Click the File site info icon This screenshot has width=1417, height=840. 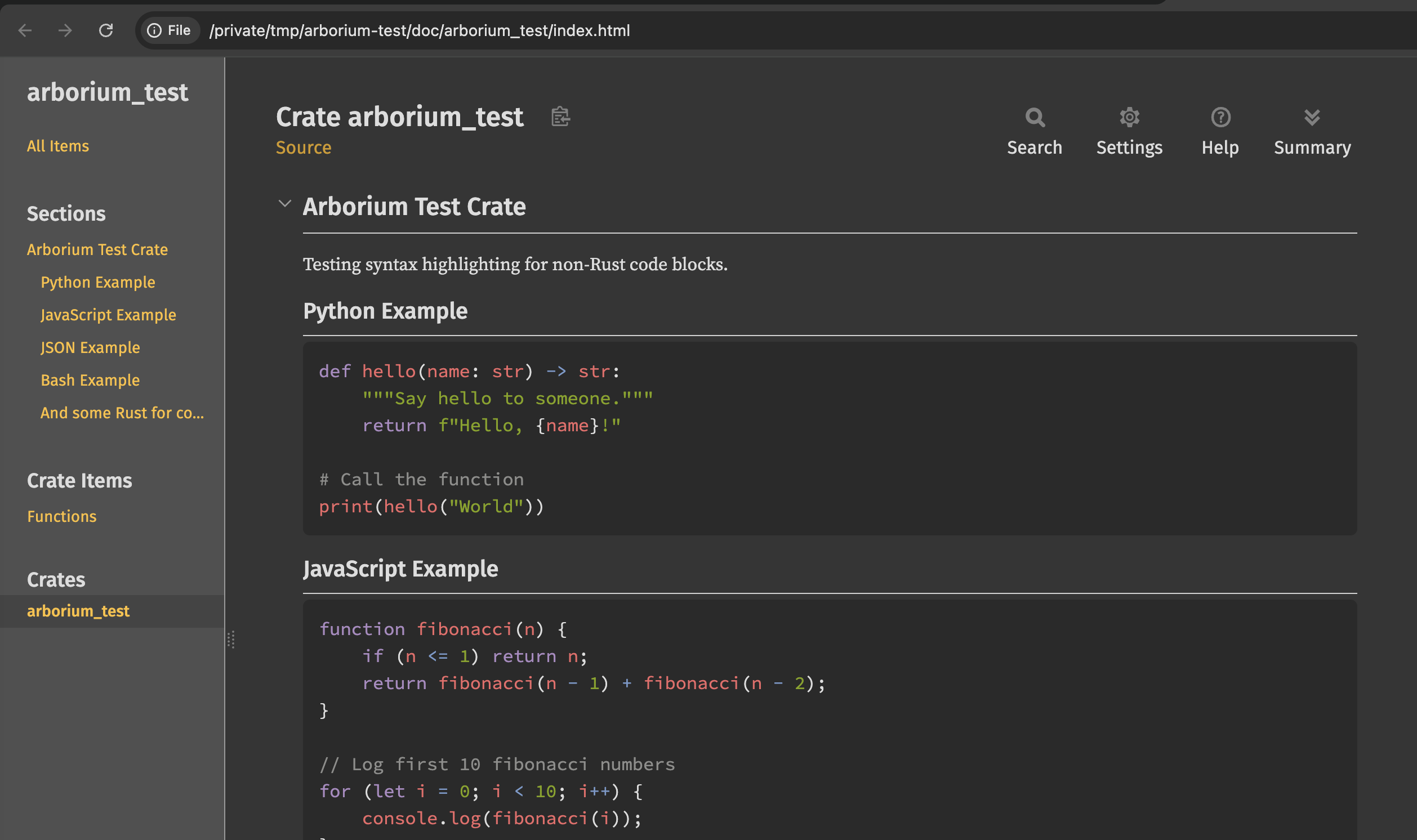click(x=154, y=30)
